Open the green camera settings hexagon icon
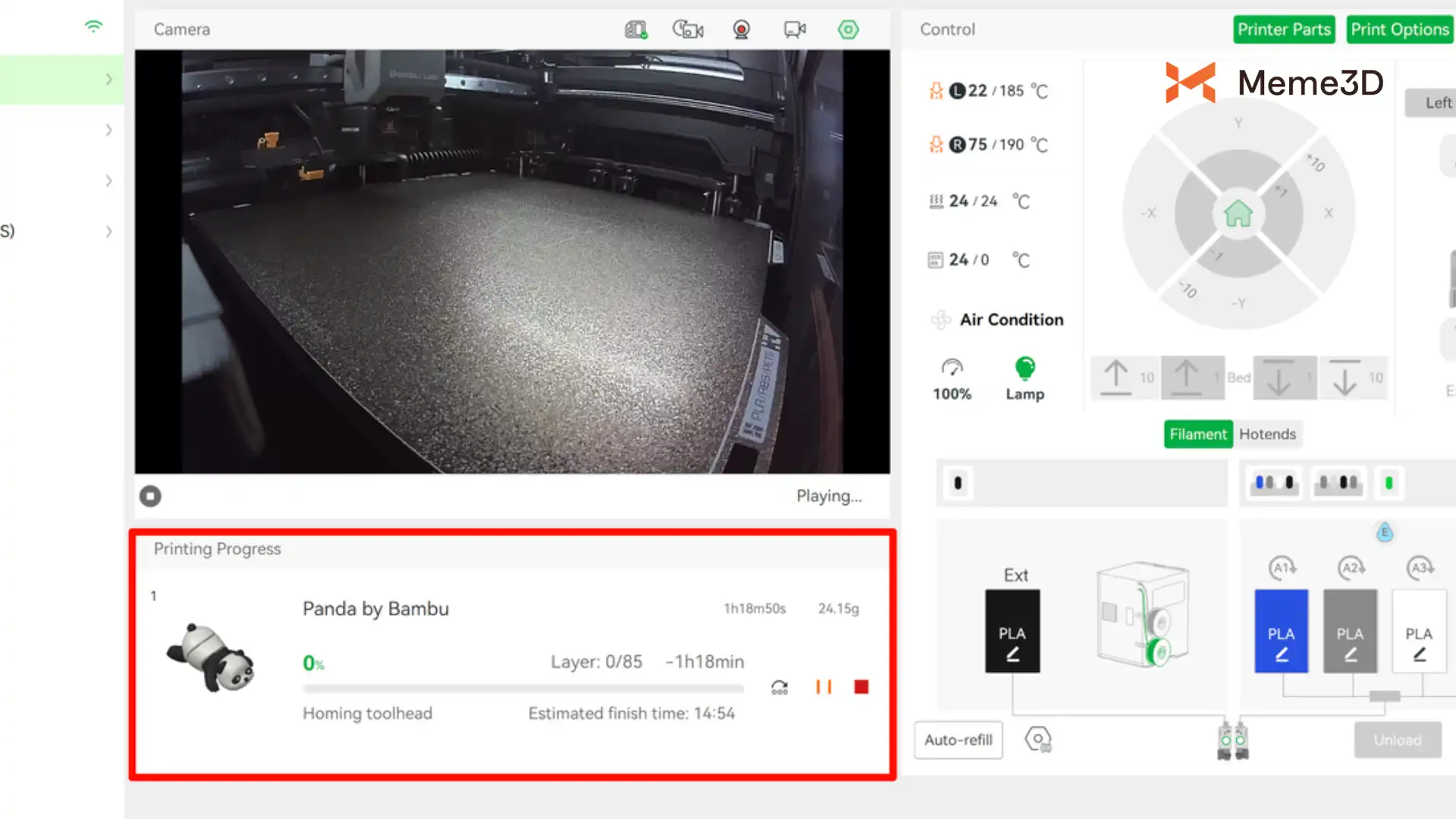 pos(848,30)
